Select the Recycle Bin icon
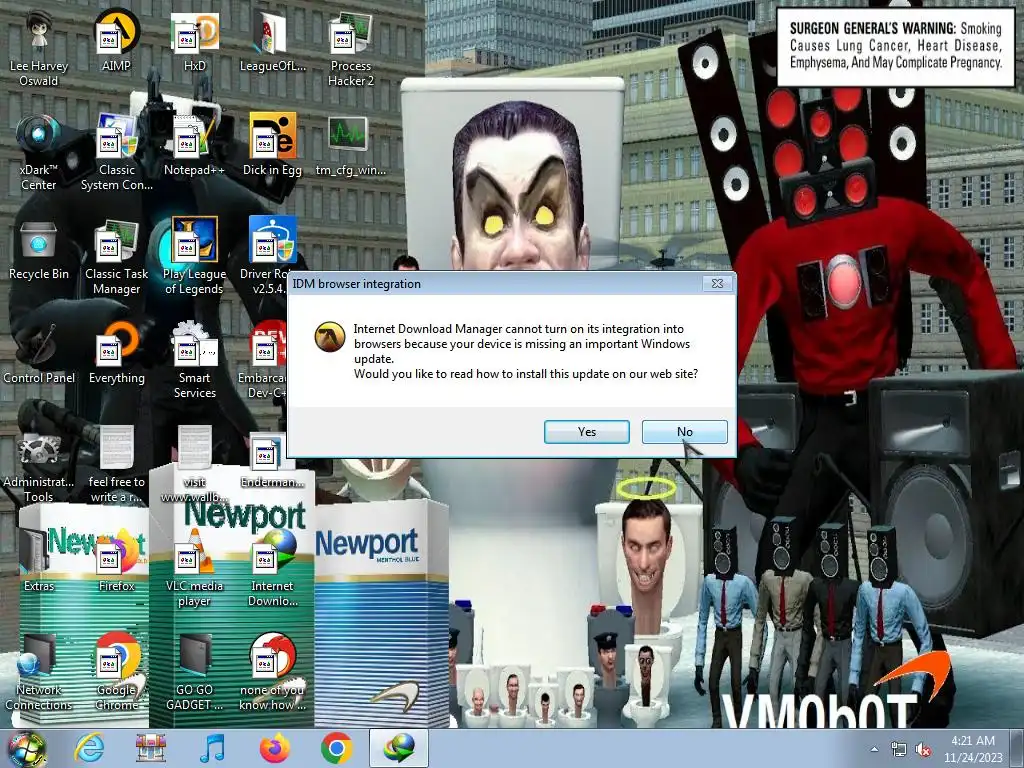The width and height of the screenshot is (1024, 768). (39, 249)
